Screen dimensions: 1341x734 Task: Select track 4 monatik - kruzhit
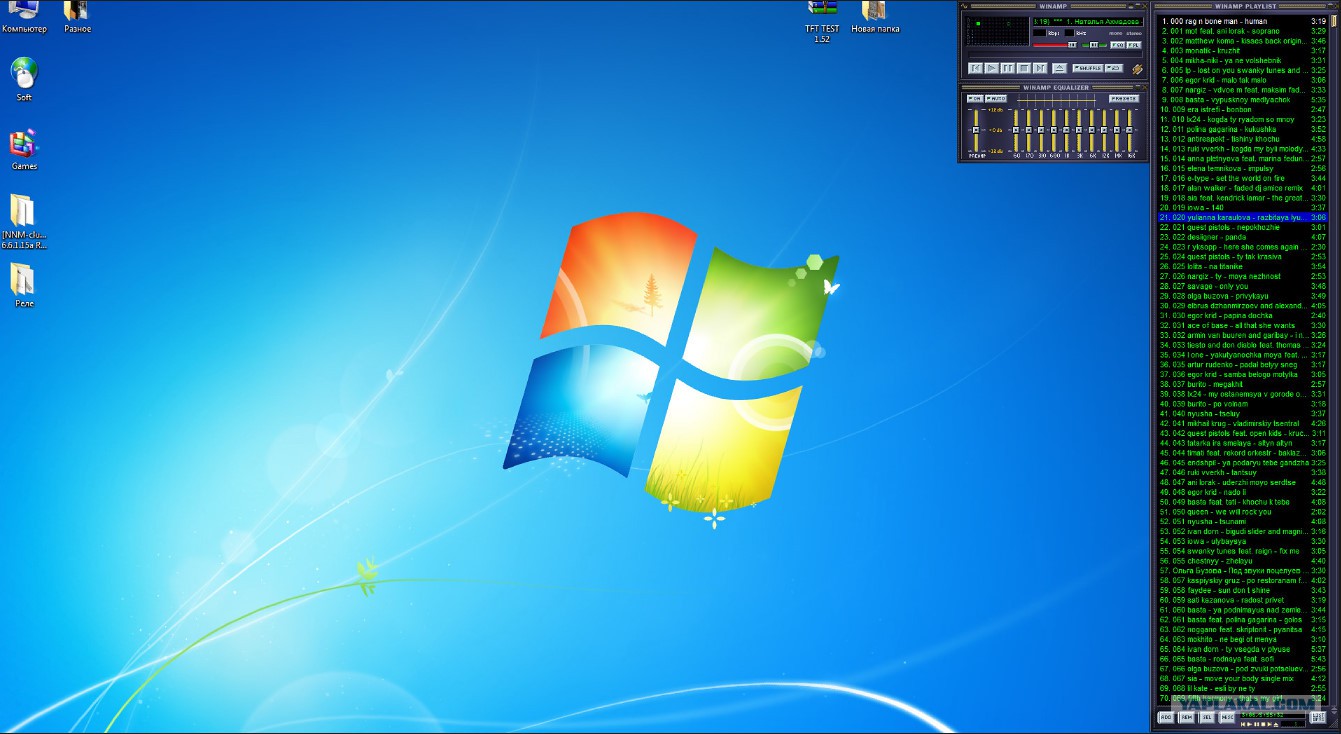(x=1243, y=49)
